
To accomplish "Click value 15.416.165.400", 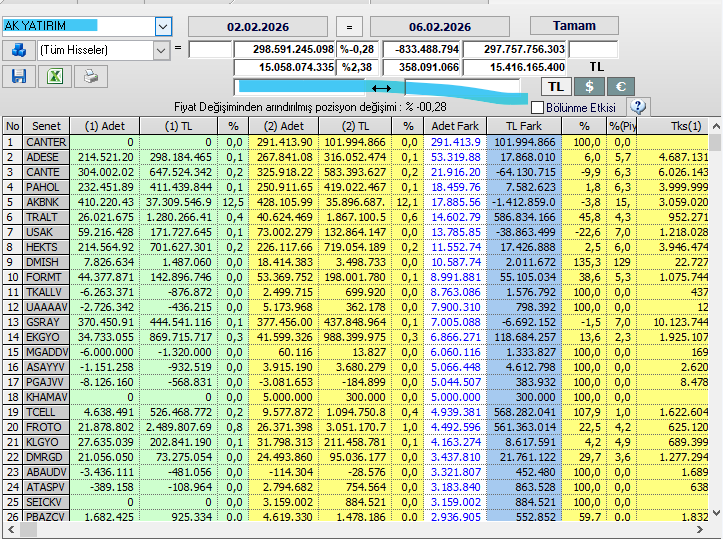I will coord(515,67).
